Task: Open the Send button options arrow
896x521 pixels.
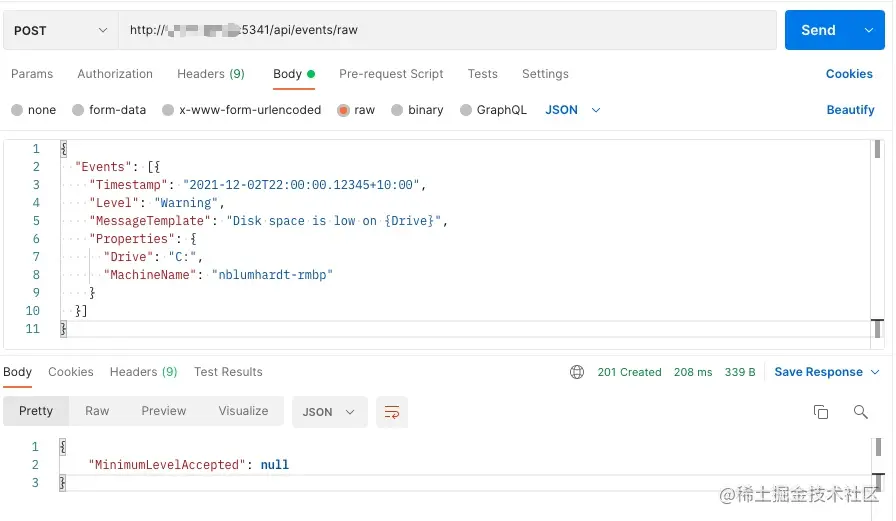Action: (x=869, y=30)
